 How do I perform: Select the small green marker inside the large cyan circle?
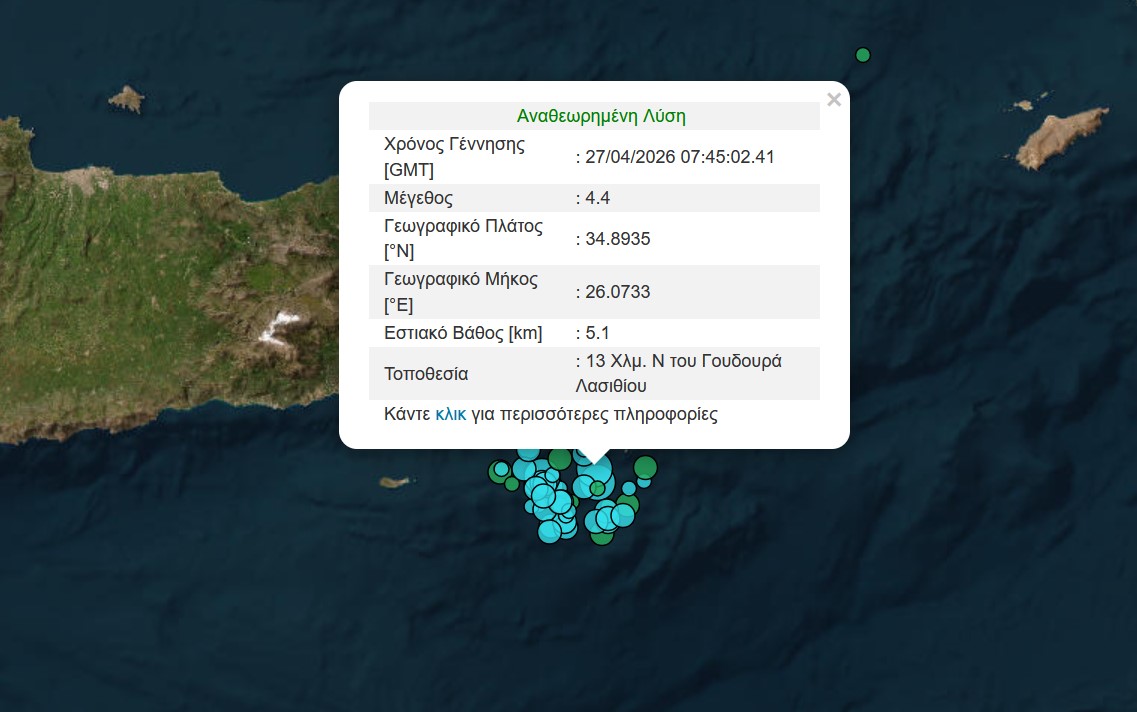click(597, 488)
